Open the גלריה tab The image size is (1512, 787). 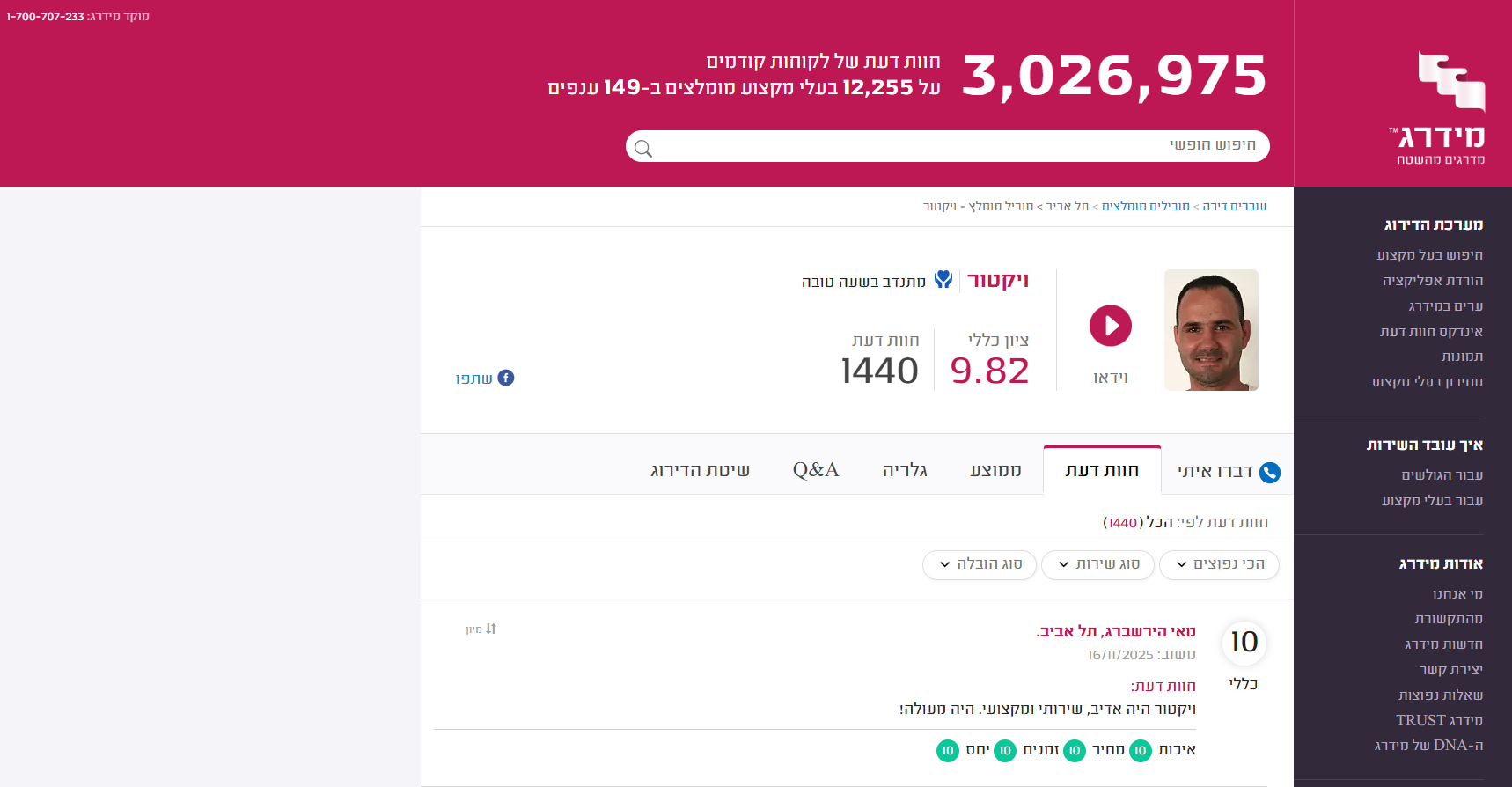[905, 470]
